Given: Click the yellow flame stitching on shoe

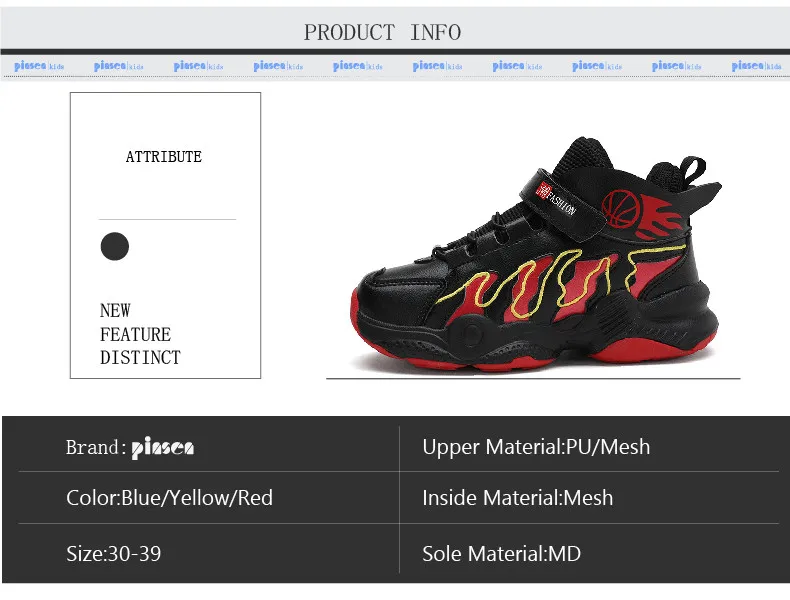Looking at the screenshot, I should (x=560, y=281).
